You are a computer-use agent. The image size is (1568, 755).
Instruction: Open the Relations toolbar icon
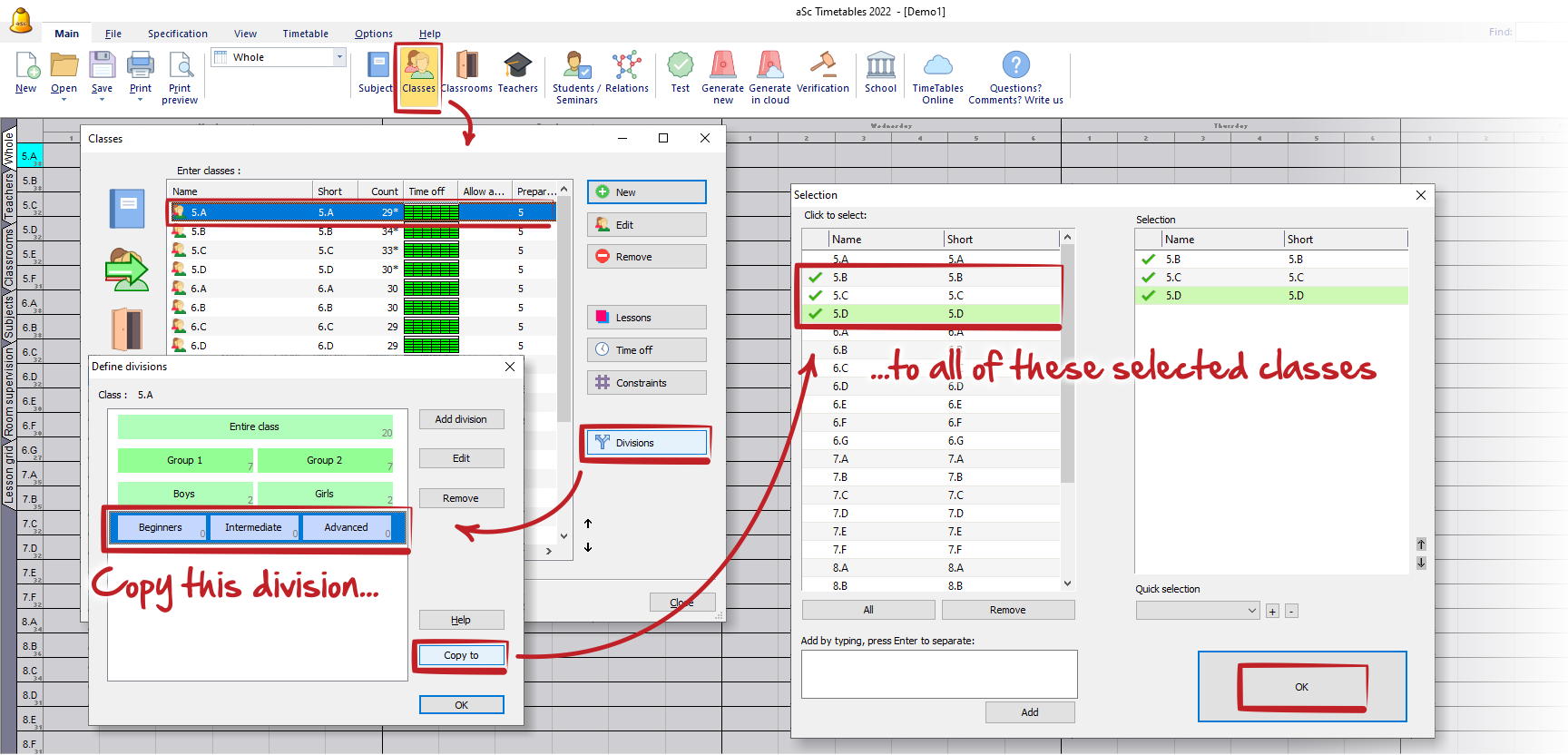click(627, 72)
